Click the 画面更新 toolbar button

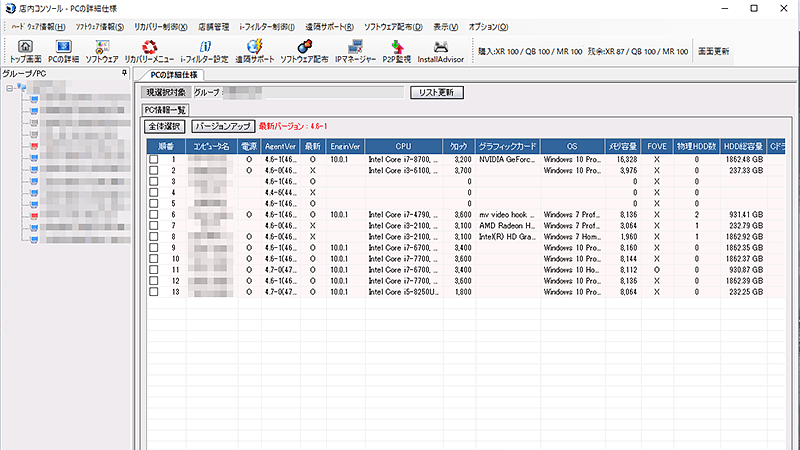point(713,52)
